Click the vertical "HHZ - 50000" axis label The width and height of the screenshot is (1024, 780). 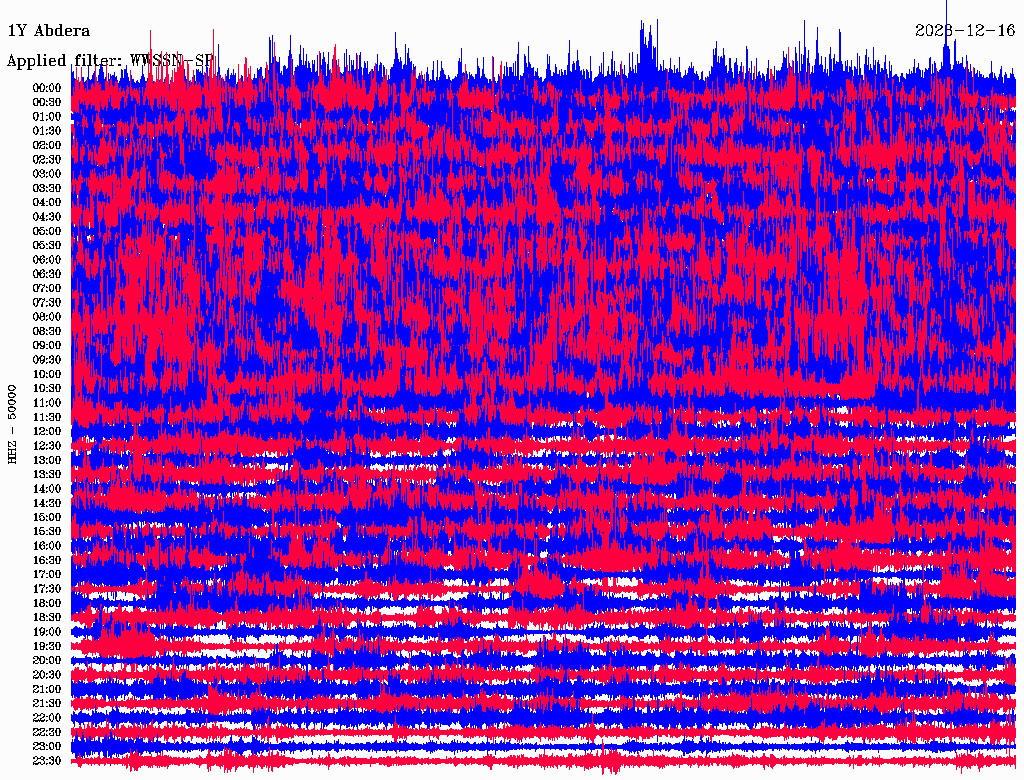tap(13, 423)
